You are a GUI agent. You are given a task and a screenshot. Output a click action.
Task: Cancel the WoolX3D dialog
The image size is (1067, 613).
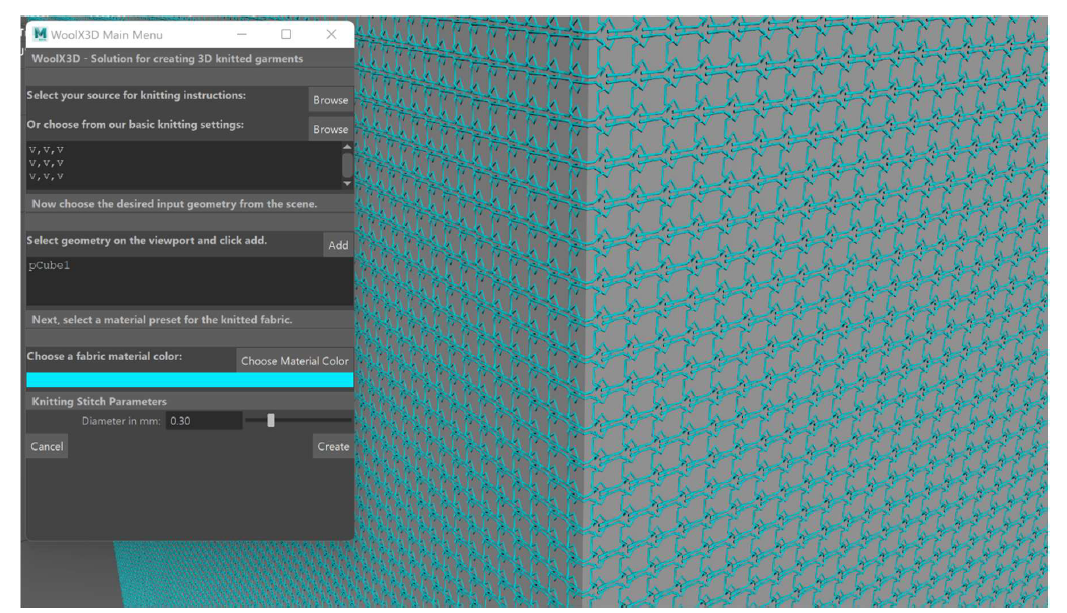45,447
